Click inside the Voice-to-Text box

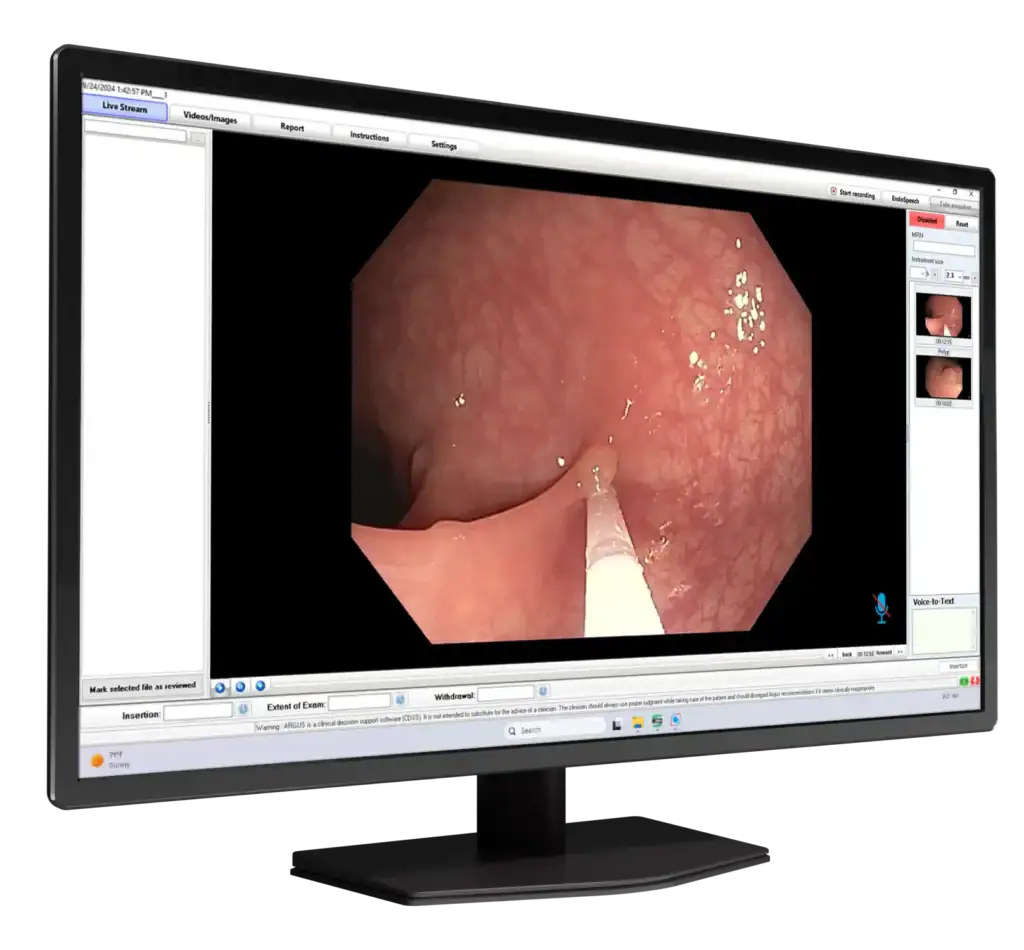click(943, 630)
